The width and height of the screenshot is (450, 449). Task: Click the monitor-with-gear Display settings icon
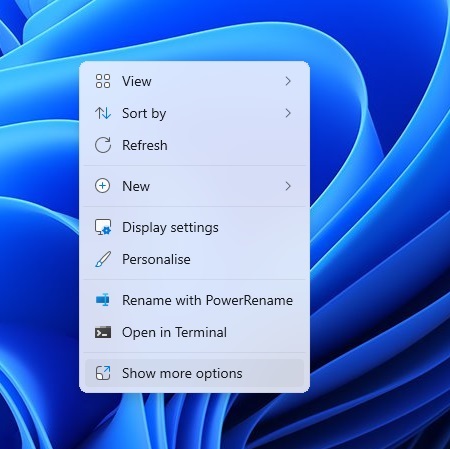point(103,227)
